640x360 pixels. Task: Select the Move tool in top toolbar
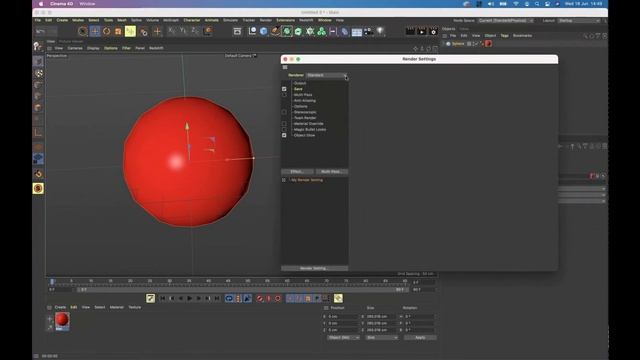coord(95,31)
